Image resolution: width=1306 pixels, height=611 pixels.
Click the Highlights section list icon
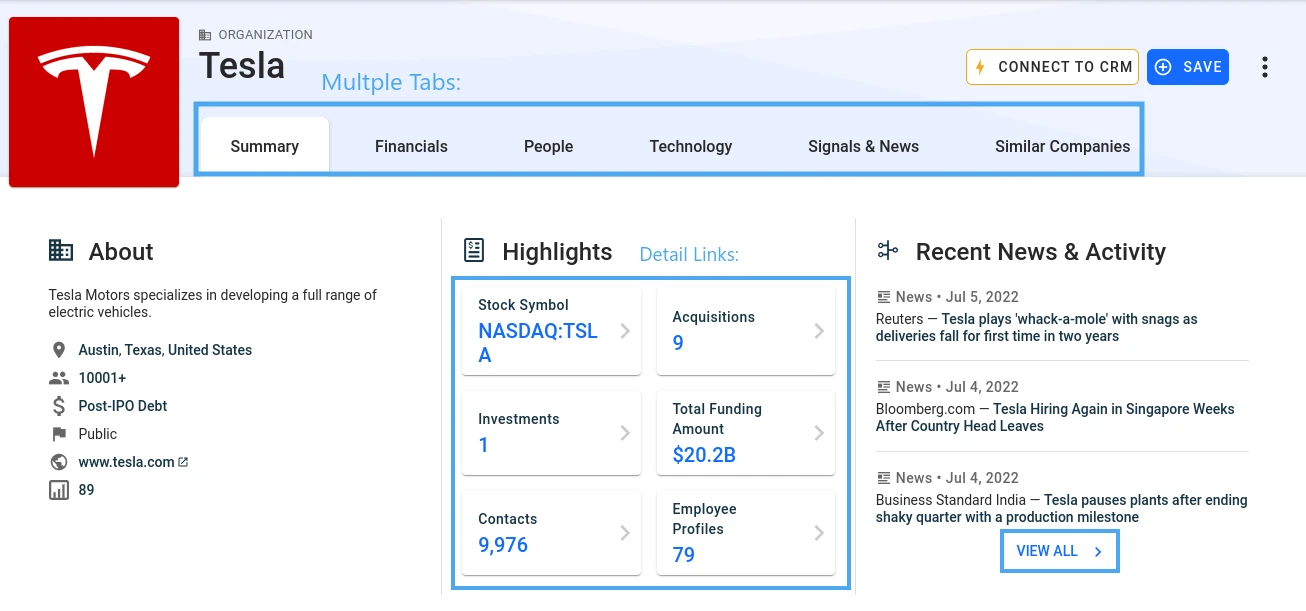(474, 251)
